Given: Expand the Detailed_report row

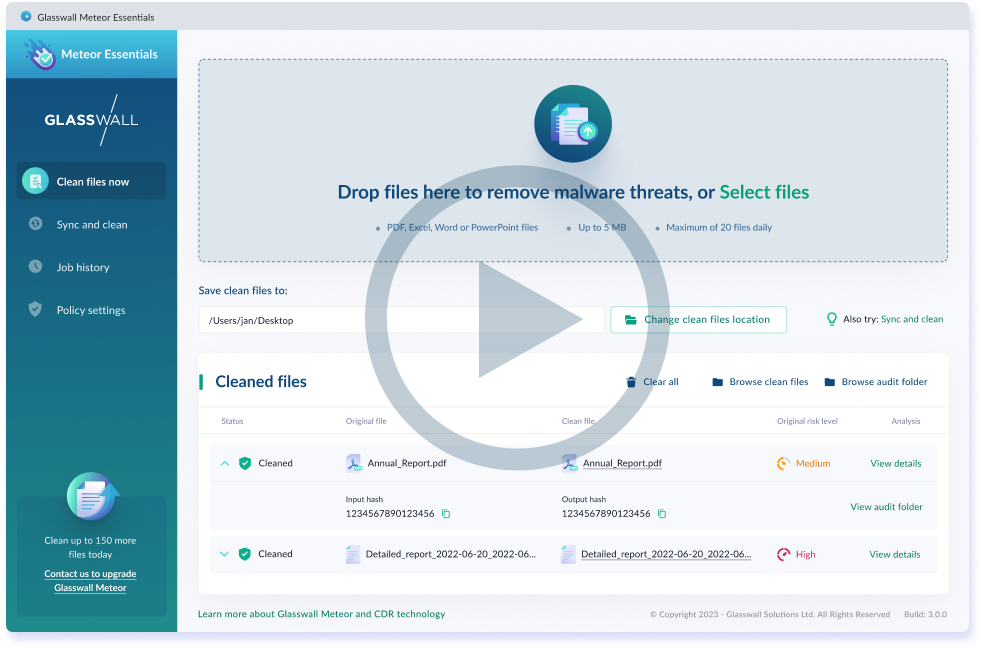Looking at the screenshot, I should click(x=224, y=553).
